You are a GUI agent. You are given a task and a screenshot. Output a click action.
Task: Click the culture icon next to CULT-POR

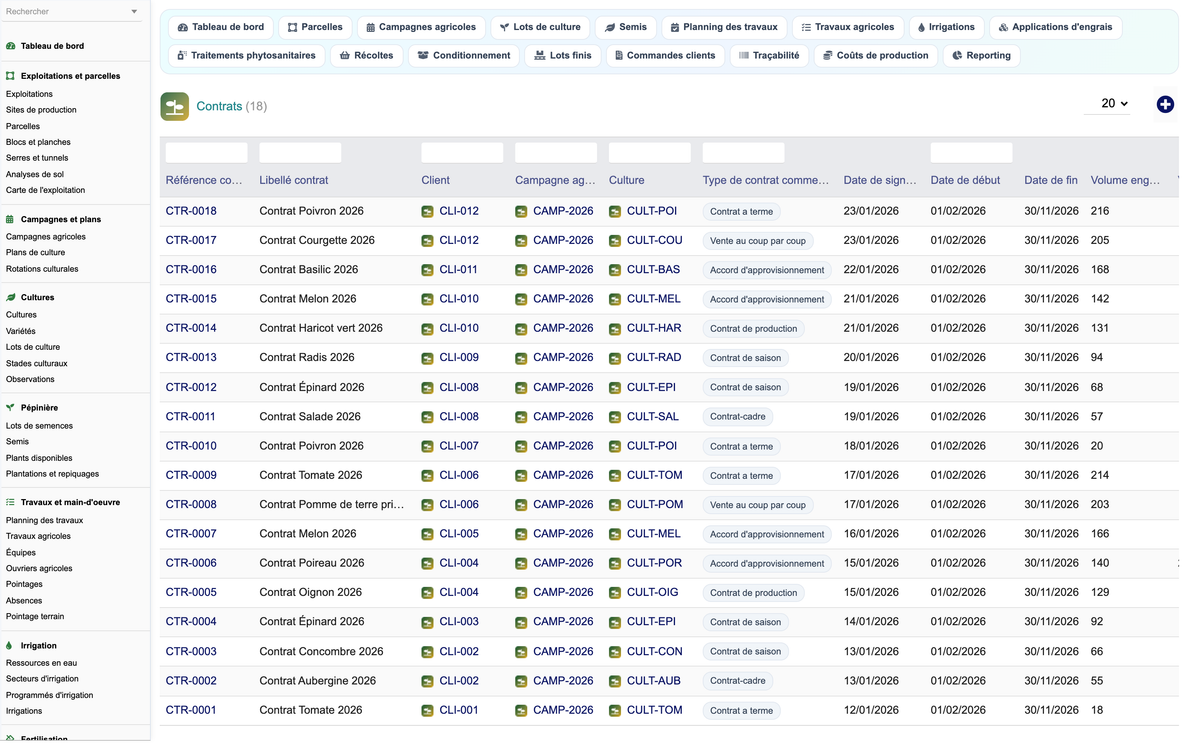(x=615, y=564)
